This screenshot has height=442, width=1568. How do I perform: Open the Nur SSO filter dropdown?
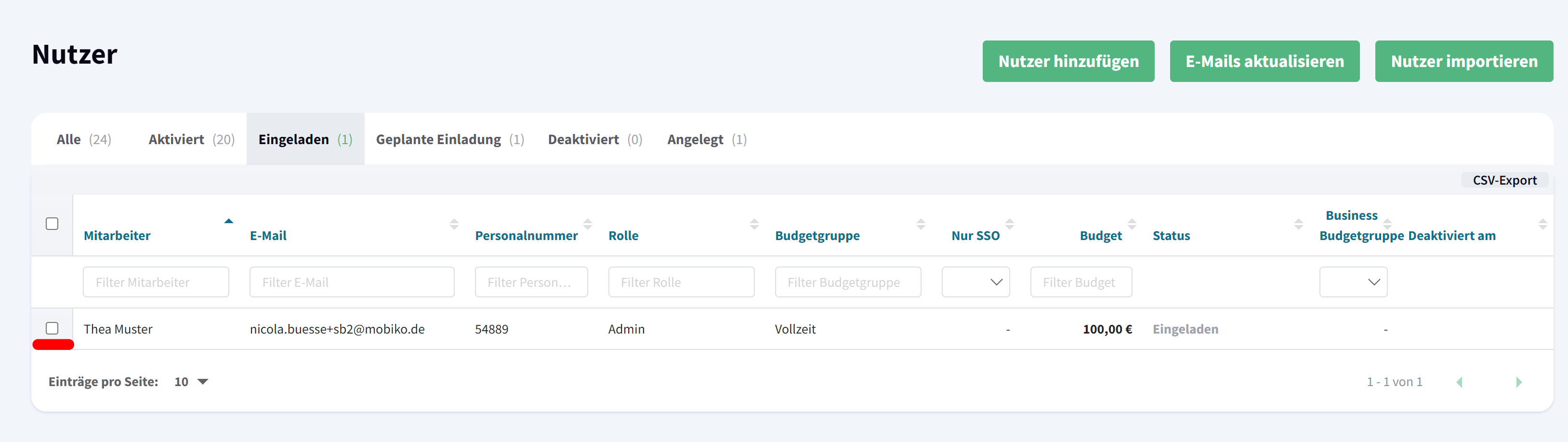975,282
